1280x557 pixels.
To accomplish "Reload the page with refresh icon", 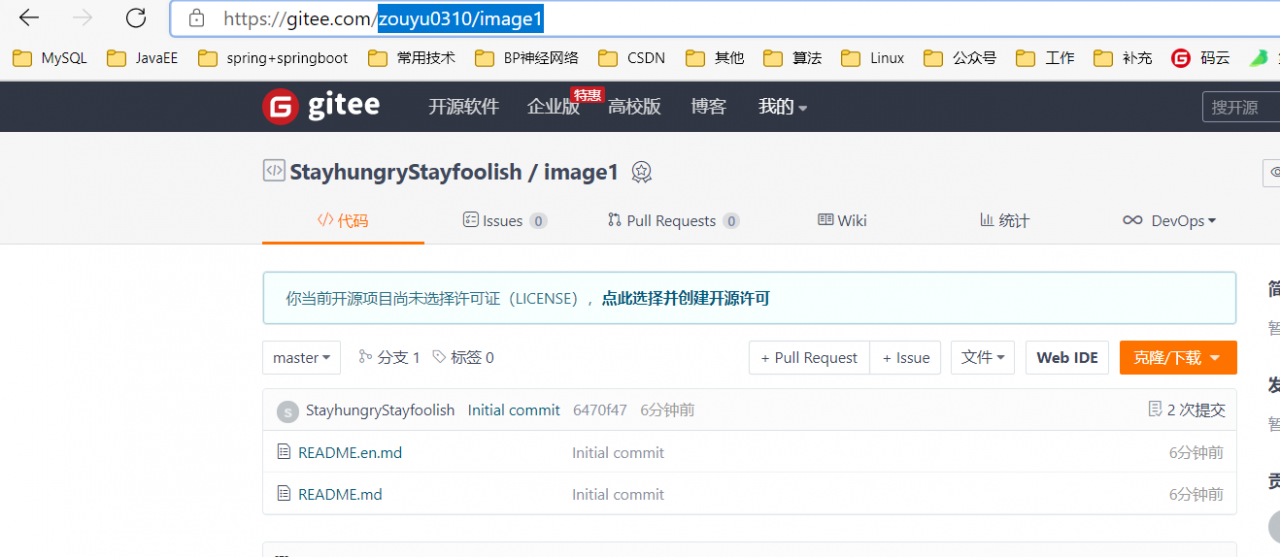I will click(136, 18).
